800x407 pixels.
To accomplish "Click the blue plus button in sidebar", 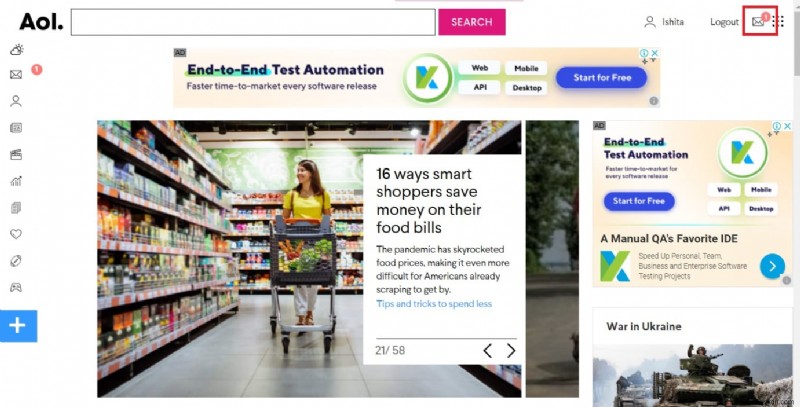I will (18, 325).
